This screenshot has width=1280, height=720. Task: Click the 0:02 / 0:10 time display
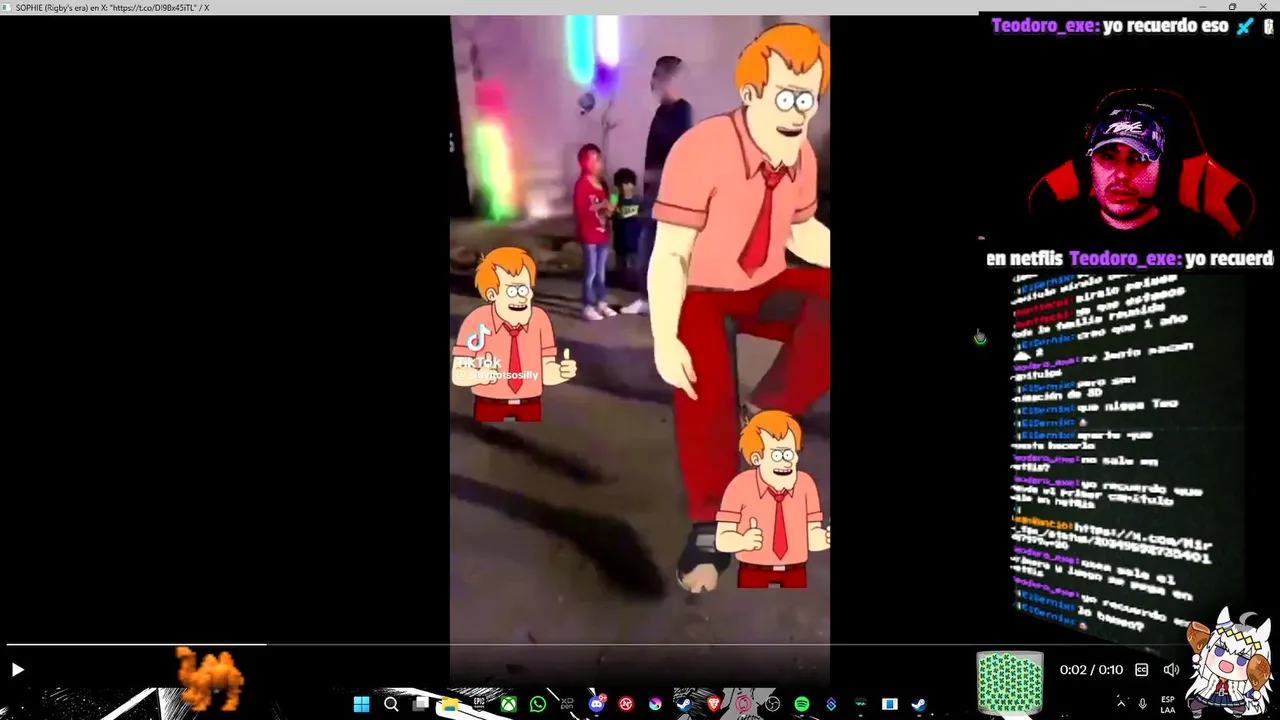coord(1091,670)
